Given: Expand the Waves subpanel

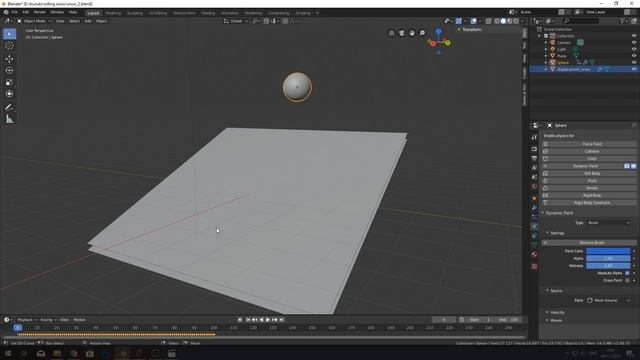Looking at the screenshot, I should point(548,320).
